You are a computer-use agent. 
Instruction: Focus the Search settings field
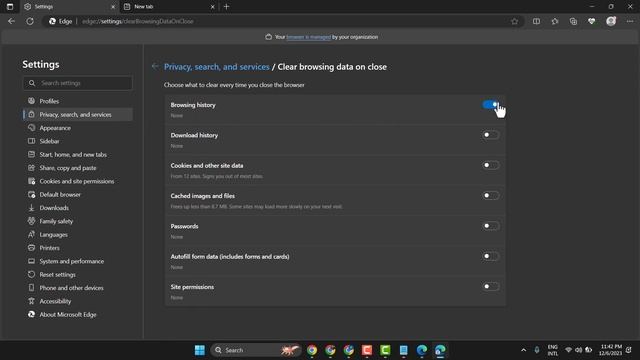point(78,83)
